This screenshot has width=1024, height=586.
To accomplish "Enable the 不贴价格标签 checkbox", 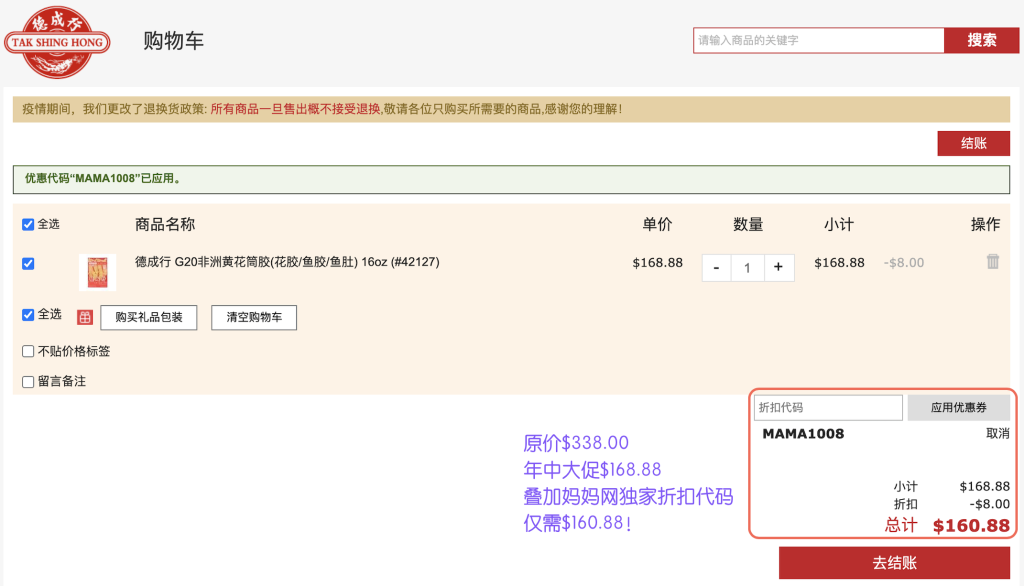I will (28, 351).
